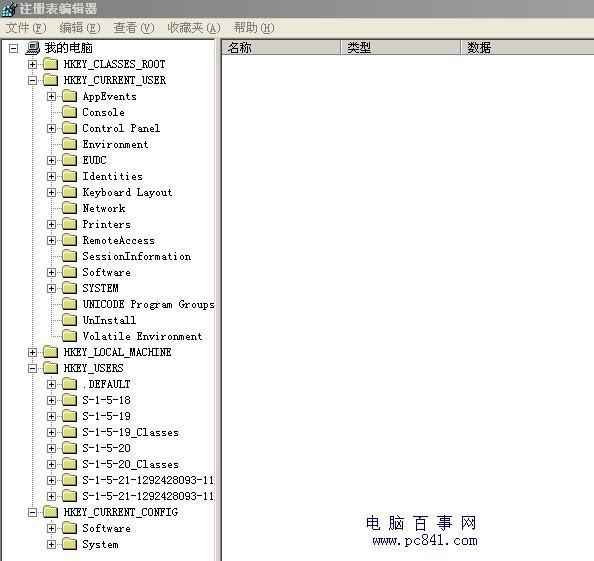The width and height of the screenshot is (594, 561).
Task: Expand the Keyboard Layout key
Action: pyautogui.click(x=52, y=192)
